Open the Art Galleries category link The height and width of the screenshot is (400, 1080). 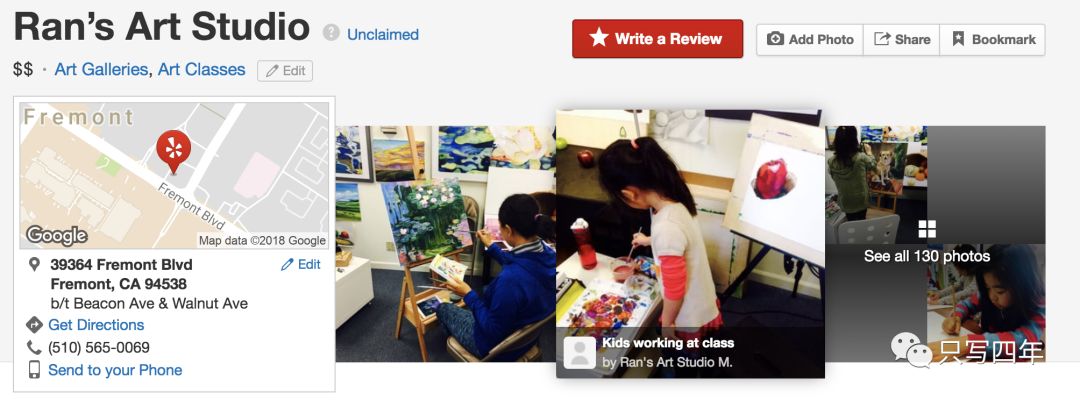coord(101,70)
